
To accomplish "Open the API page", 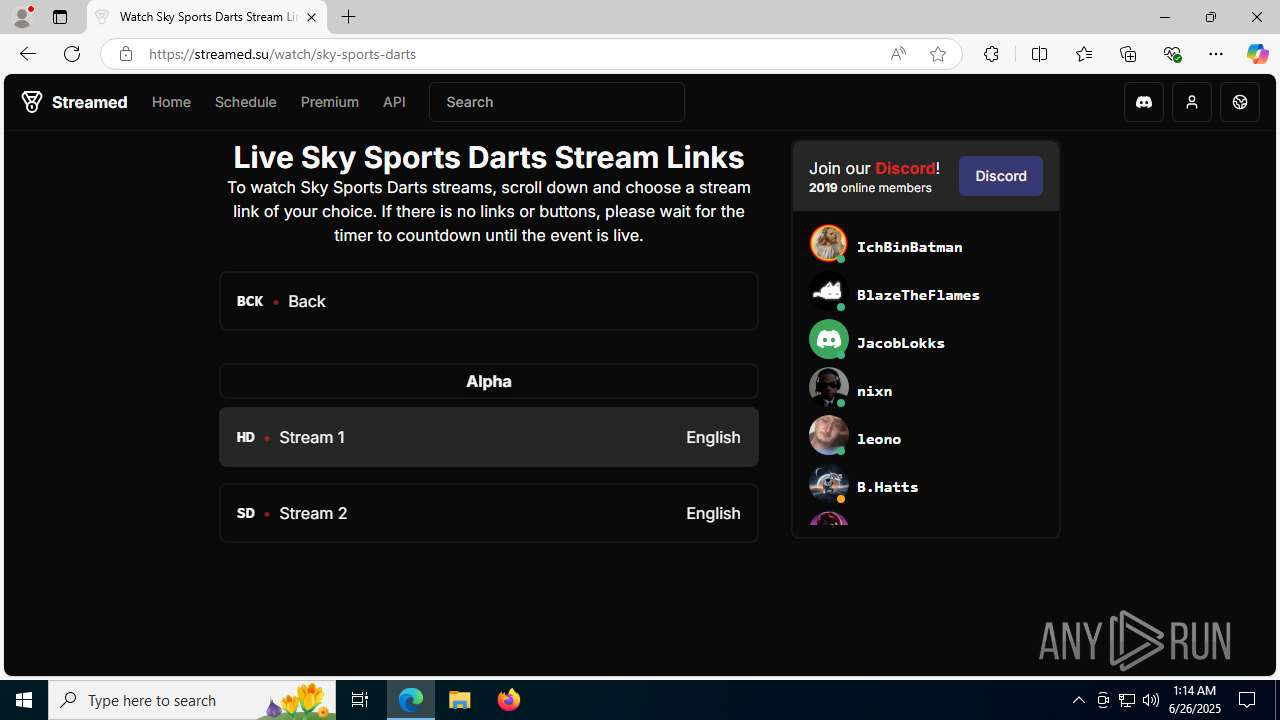I will coord(394,102).
